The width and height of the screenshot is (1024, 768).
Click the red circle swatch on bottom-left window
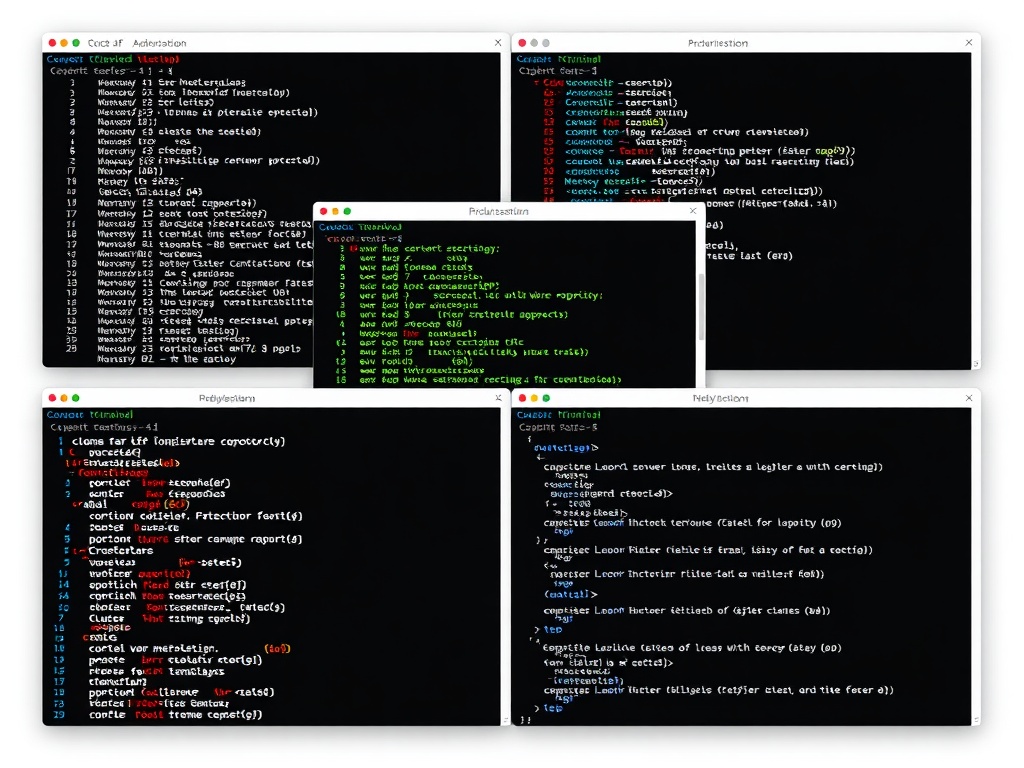[x=52, y=397]
